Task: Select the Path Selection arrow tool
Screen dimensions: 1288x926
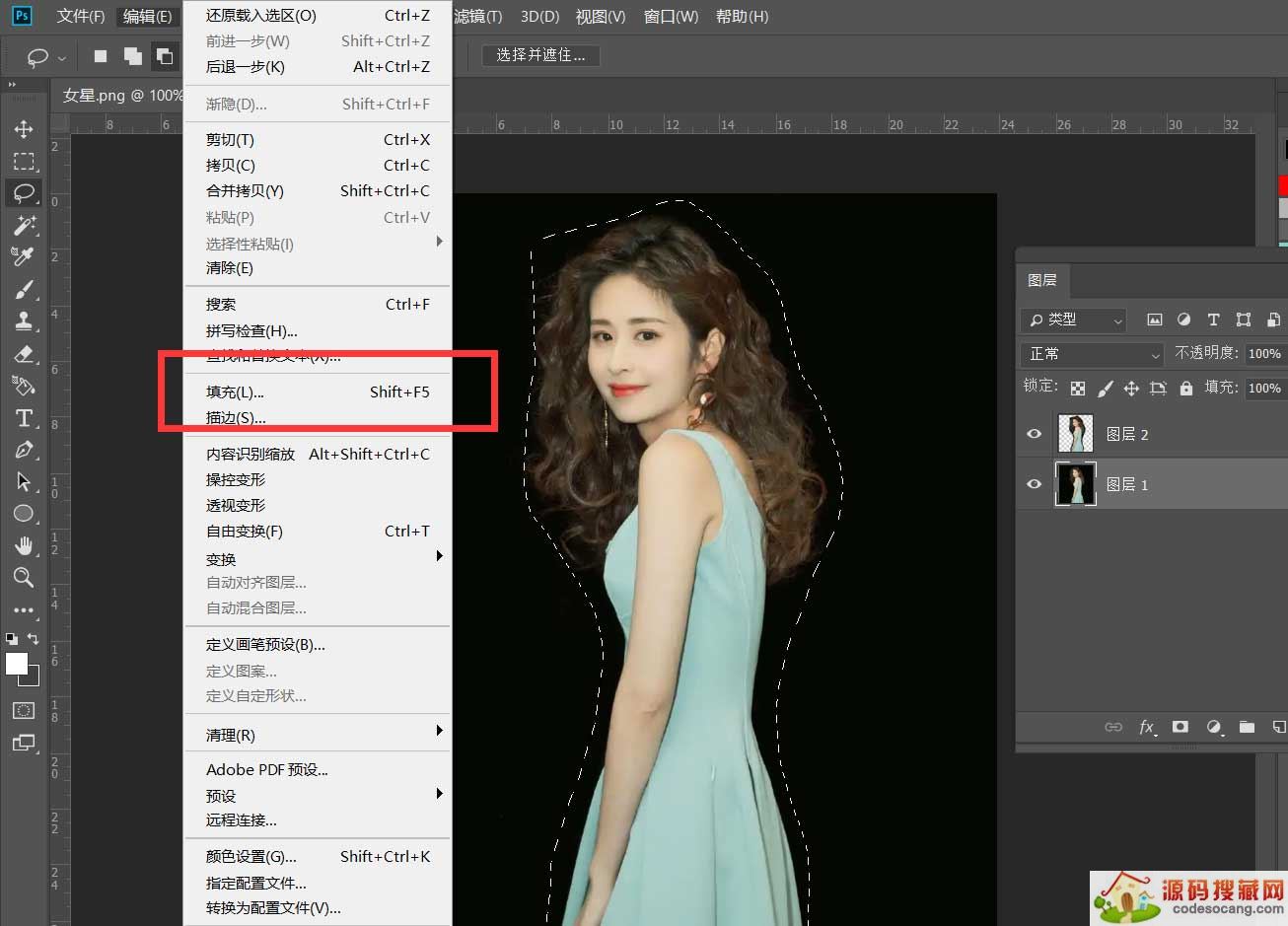Action: click(24, 482)
